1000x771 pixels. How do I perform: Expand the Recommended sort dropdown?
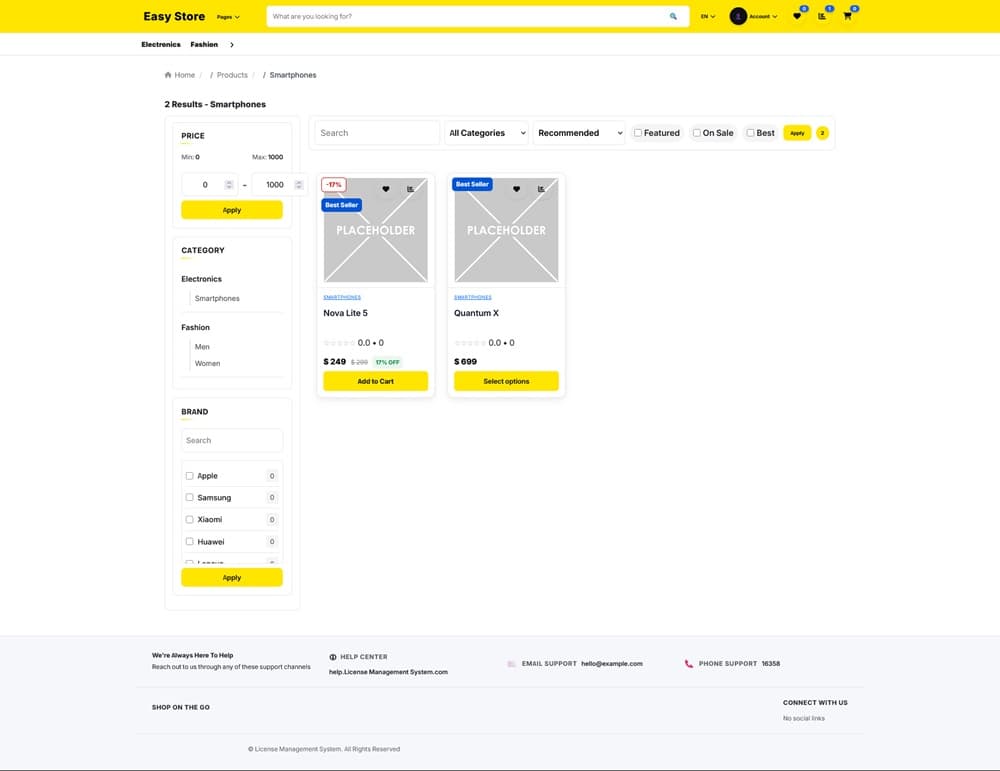point(580,133)
